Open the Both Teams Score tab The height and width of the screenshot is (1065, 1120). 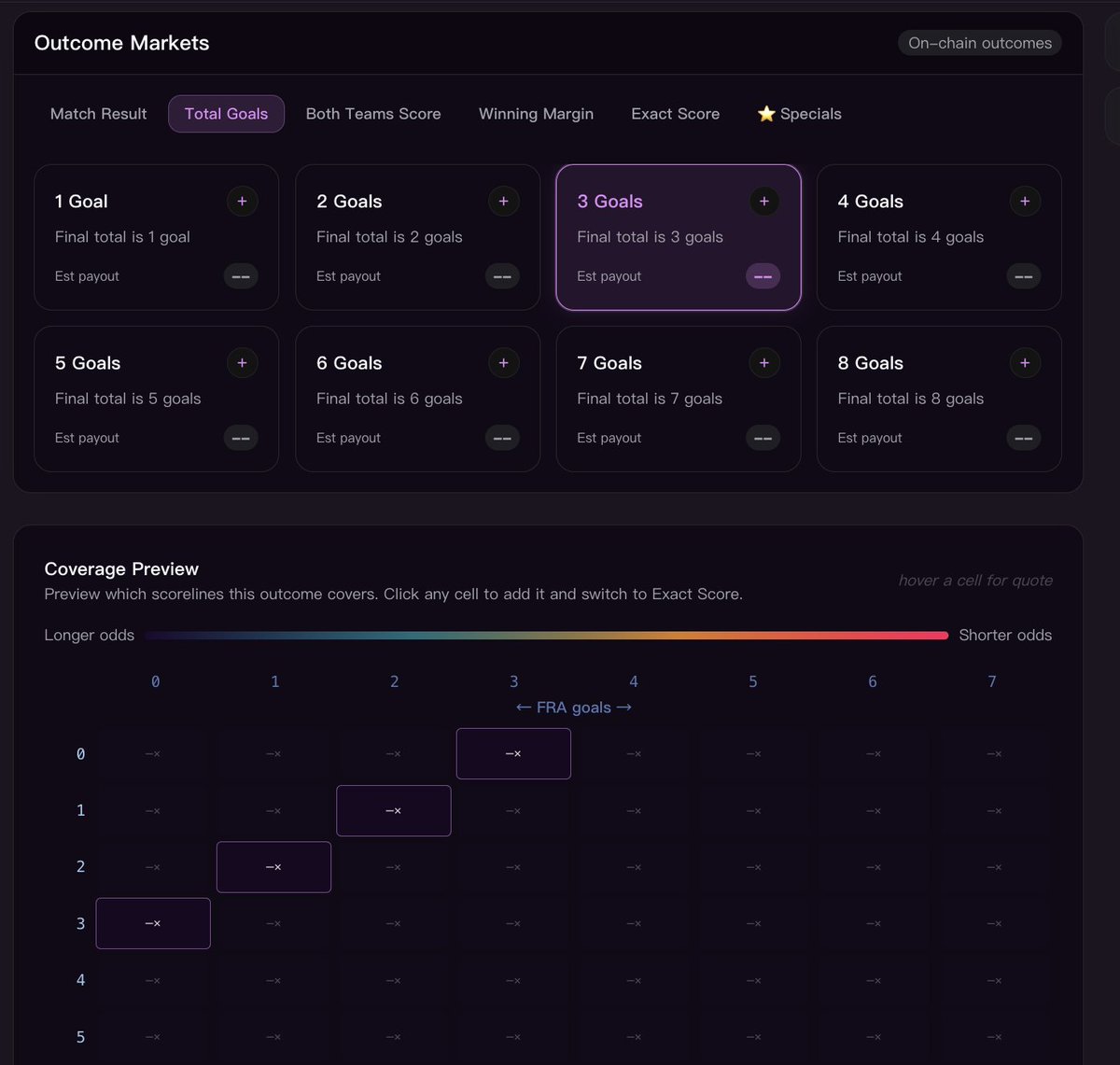coord(373,114)
